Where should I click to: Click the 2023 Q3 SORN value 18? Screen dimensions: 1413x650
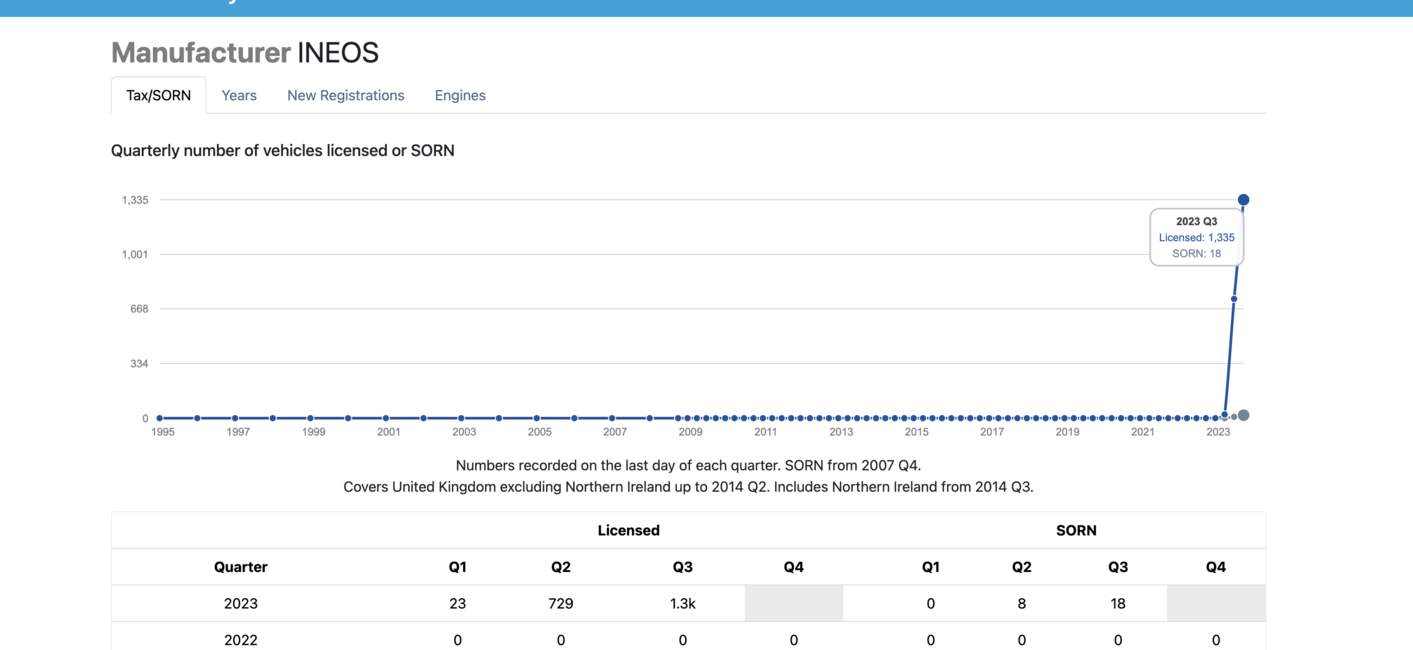click(x=1118, y=603)
